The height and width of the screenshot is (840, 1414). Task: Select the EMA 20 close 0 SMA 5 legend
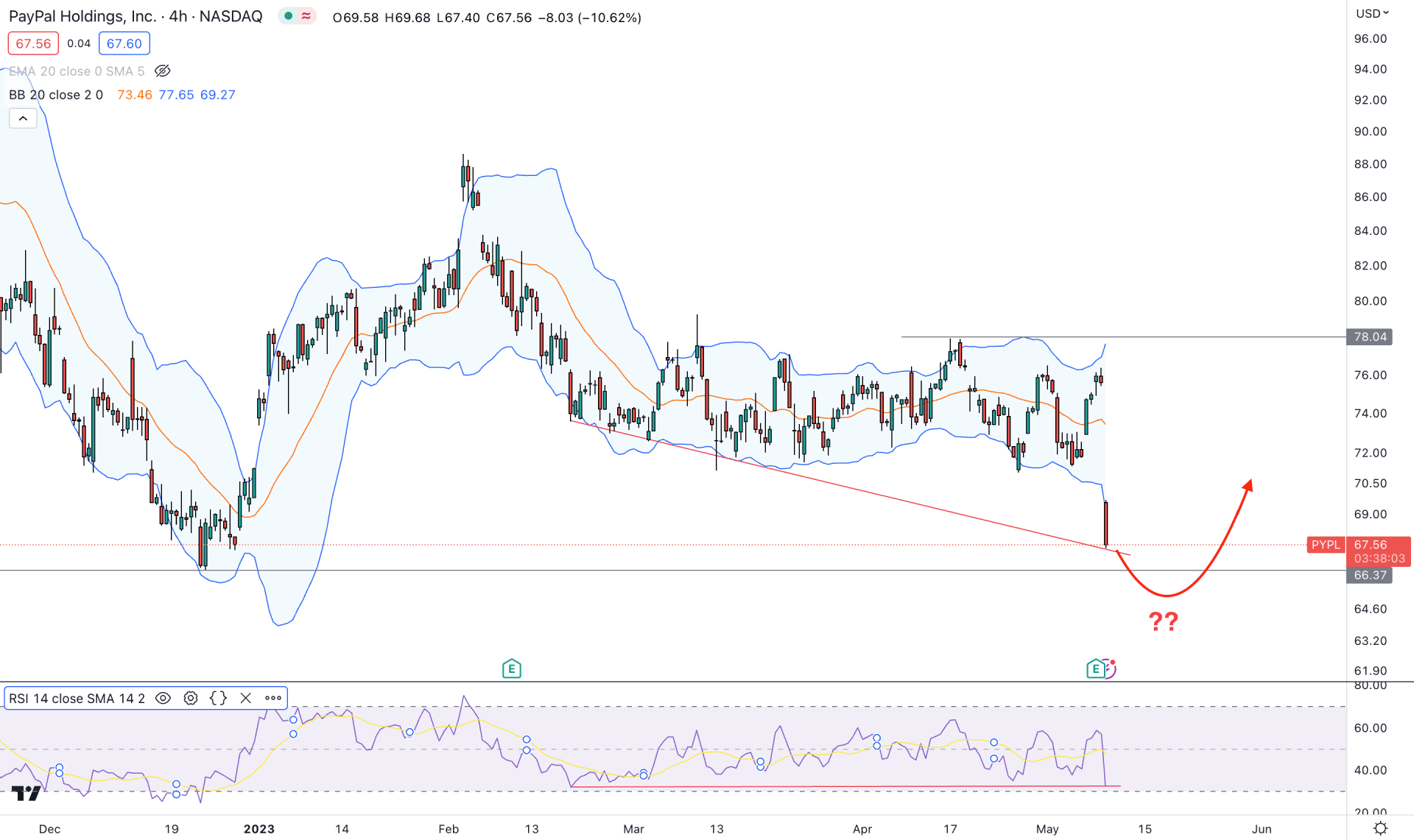click(77, 71)
